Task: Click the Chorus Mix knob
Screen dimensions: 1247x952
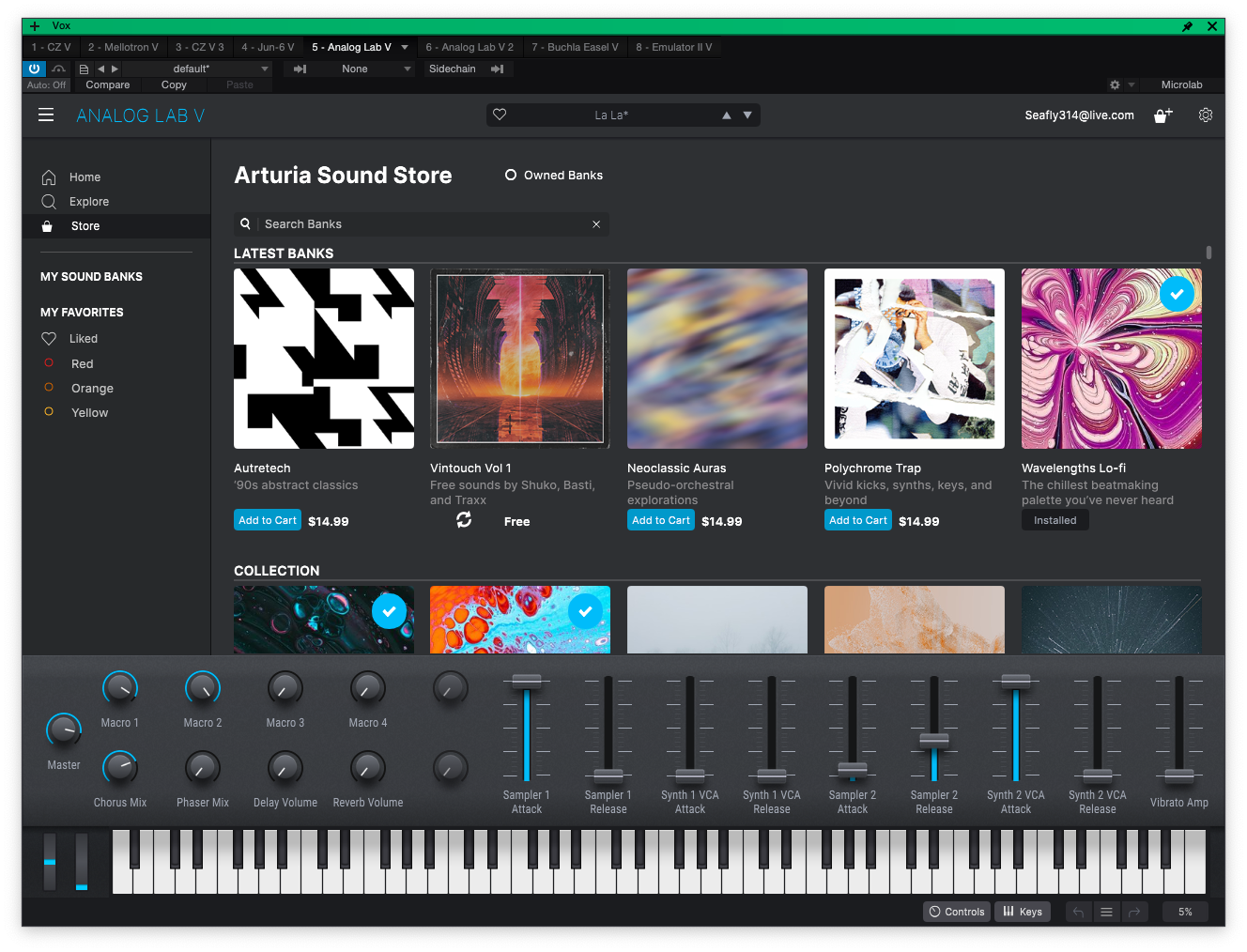Action: (x=120, y=768)
